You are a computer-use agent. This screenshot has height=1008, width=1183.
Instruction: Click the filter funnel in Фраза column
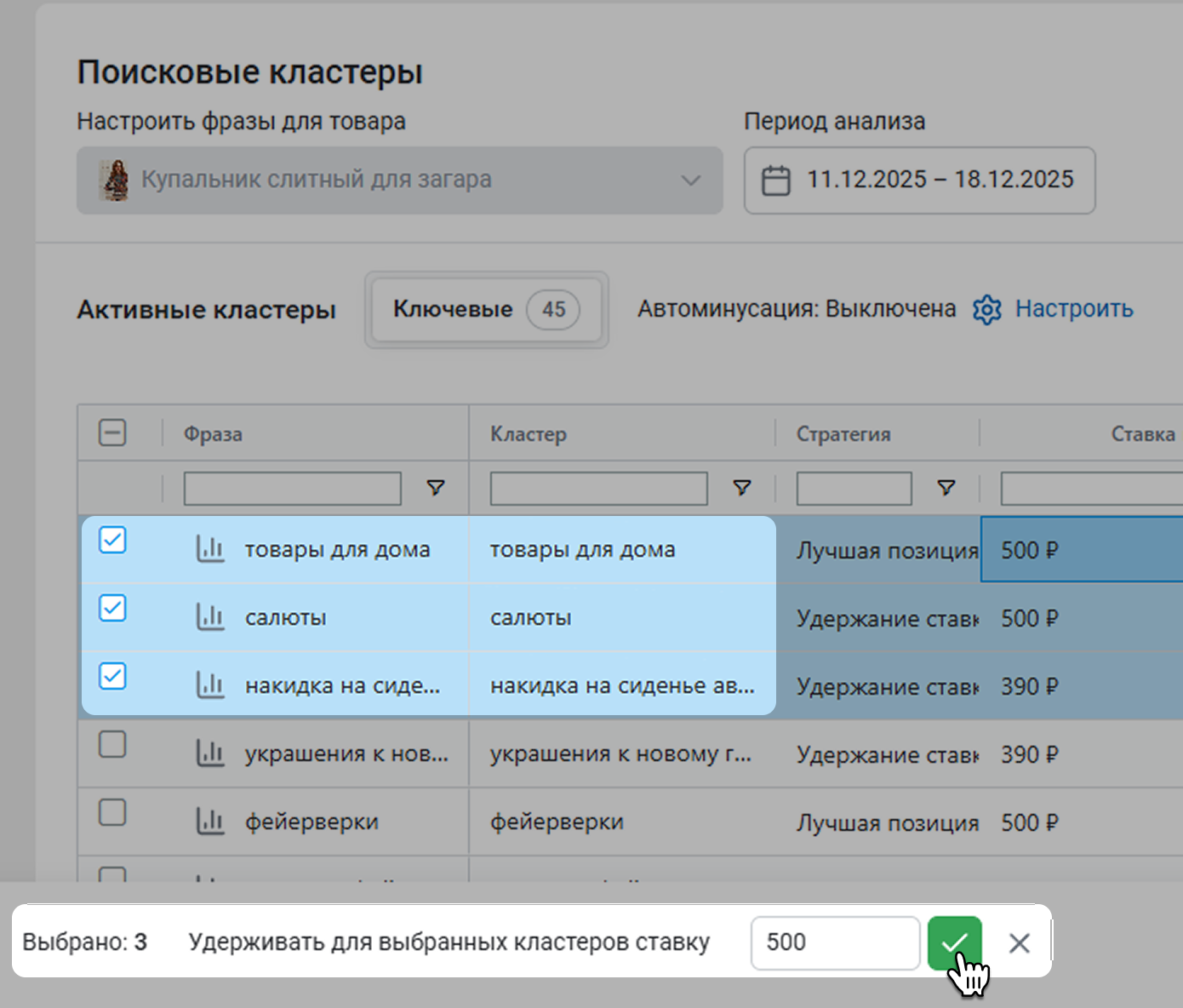pyautogui.click(x=436, y=488)
